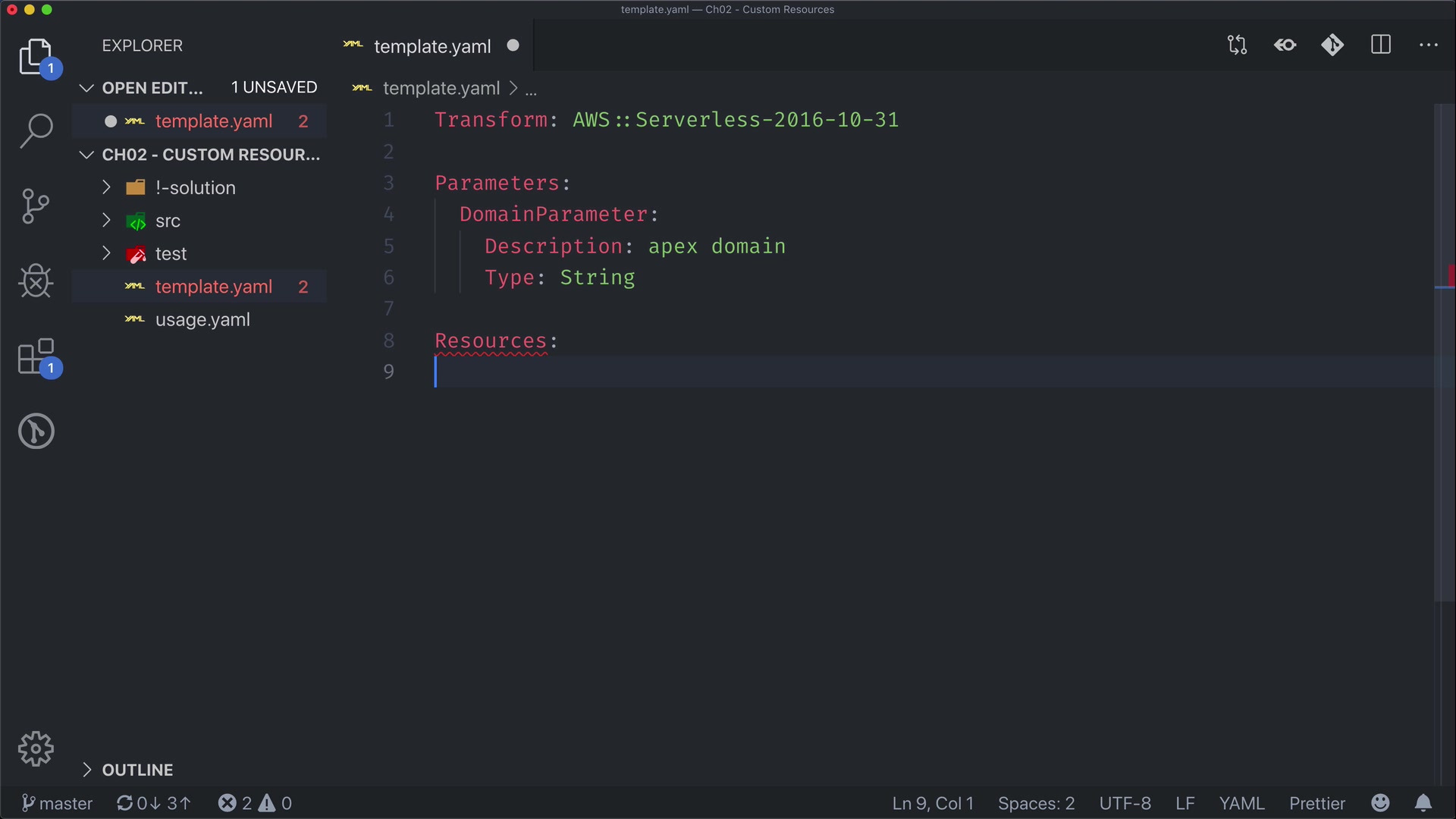Expand the OUTLINE section

[137, 770]
